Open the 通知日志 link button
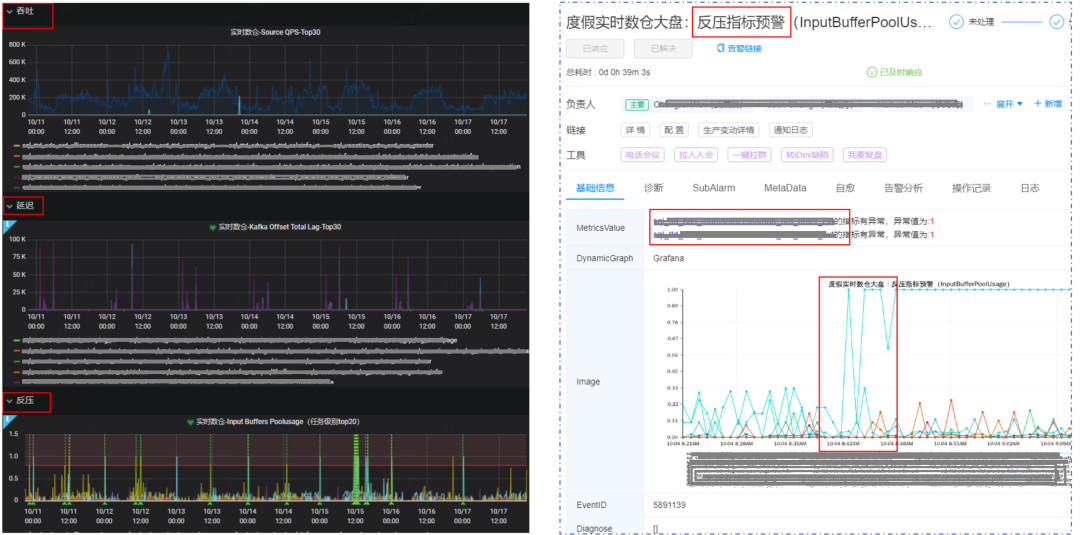Image resolution: width=1080 pixels, height=535 pixels. 790,130
